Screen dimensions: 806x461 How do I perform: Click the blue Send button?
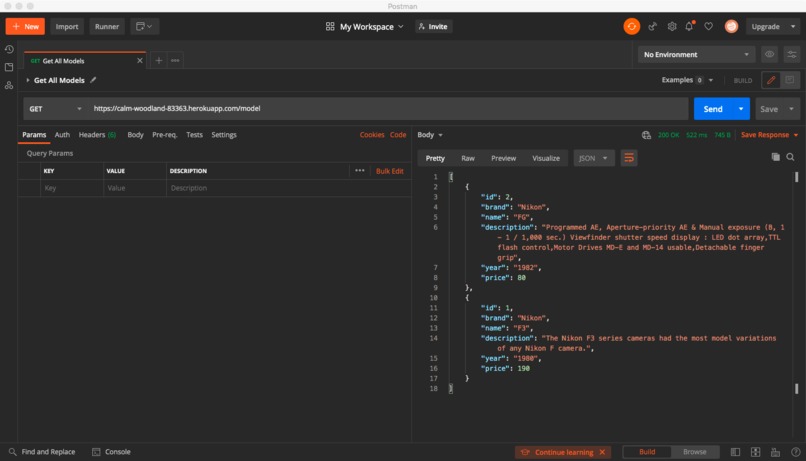point(713,108)
